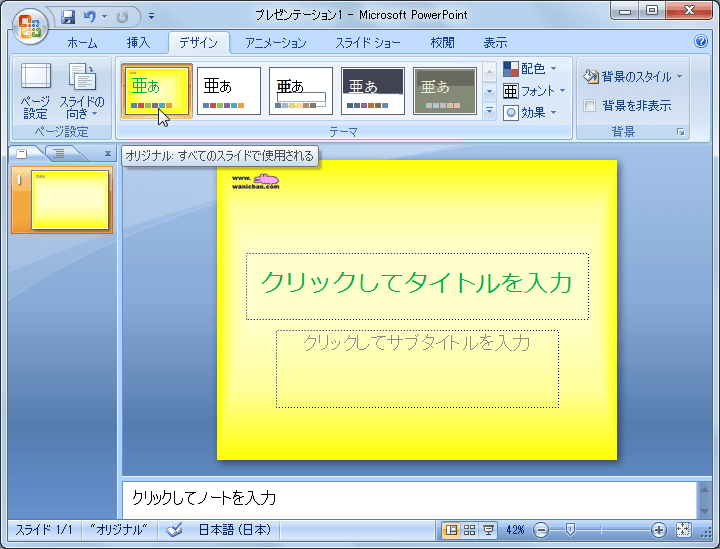This screenshot has height=549, width=720.
Task: Switch to the ホーム tab
Action: point(82,43)
